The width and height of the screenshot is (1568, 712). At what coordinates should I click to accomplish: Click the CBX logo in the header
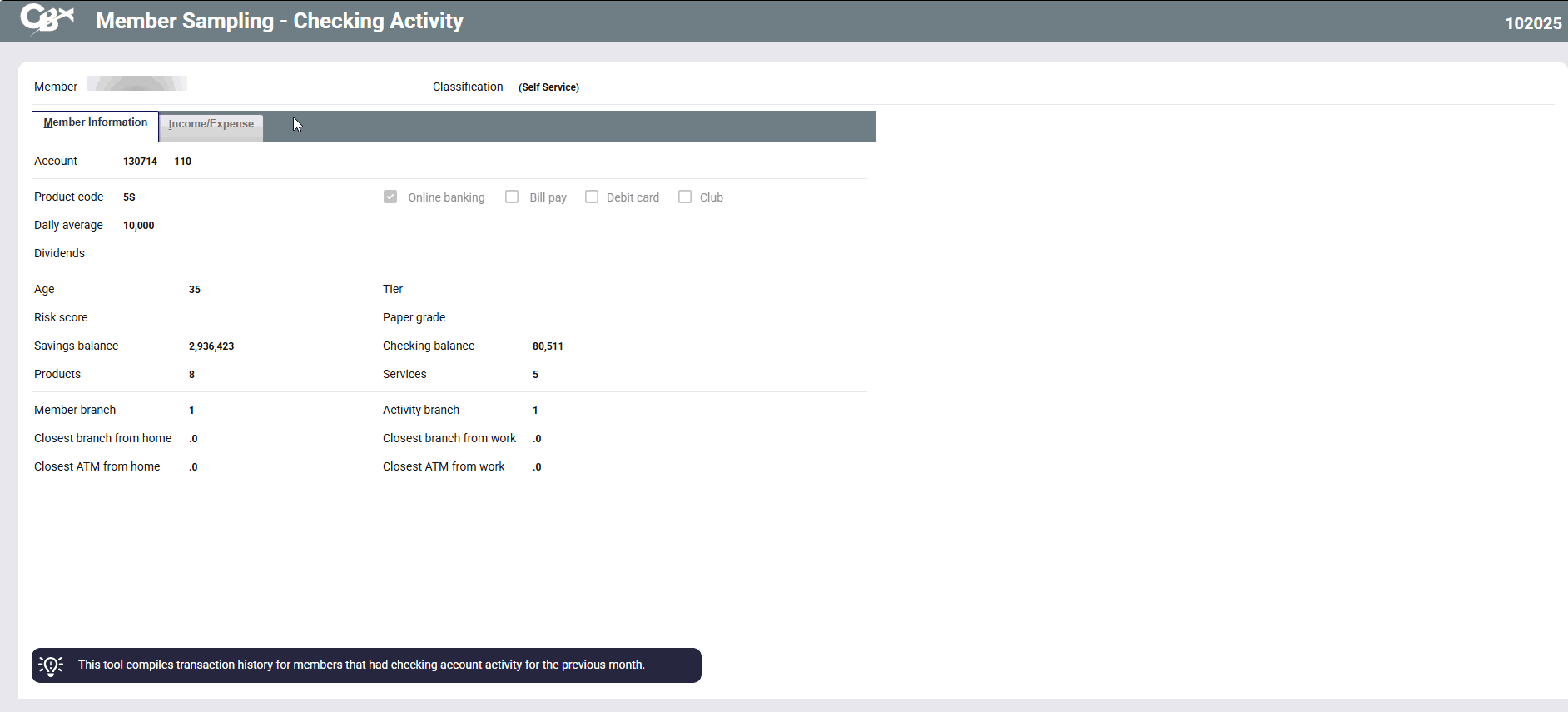click(x=47, y=19)
